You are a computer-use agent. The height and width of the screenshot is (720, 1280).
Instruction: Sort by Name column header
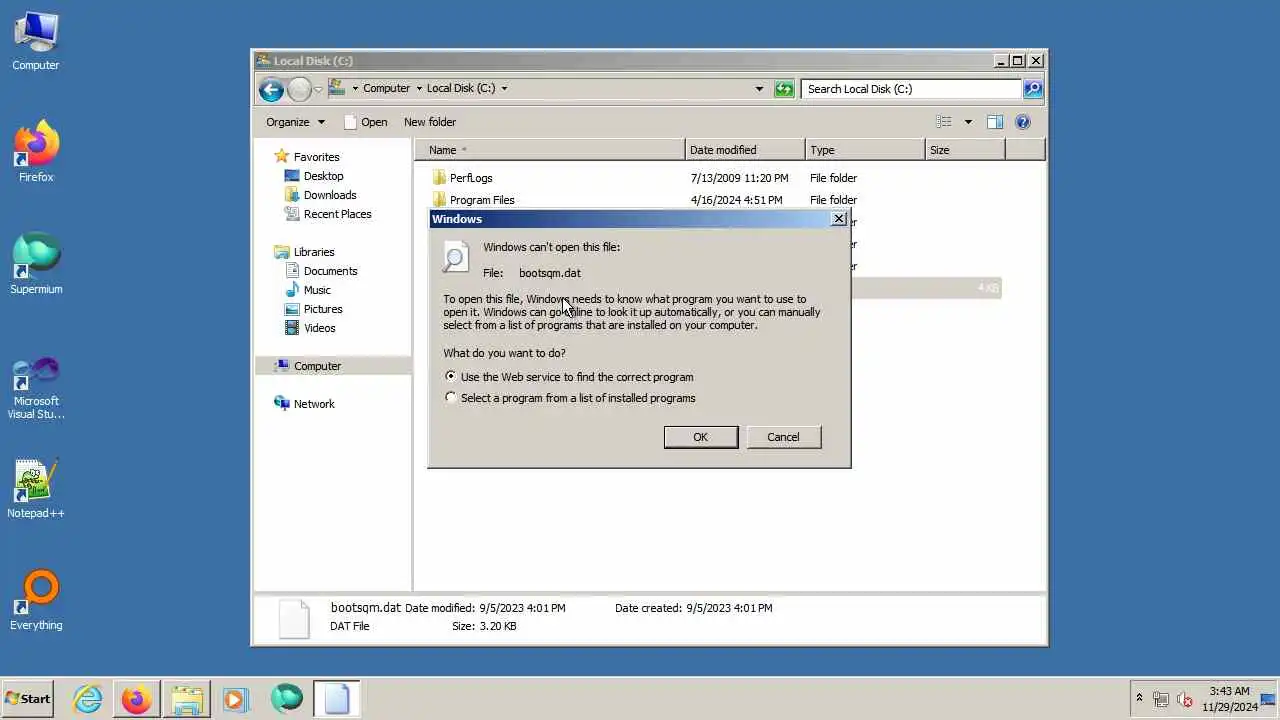(x=550, y=150)
